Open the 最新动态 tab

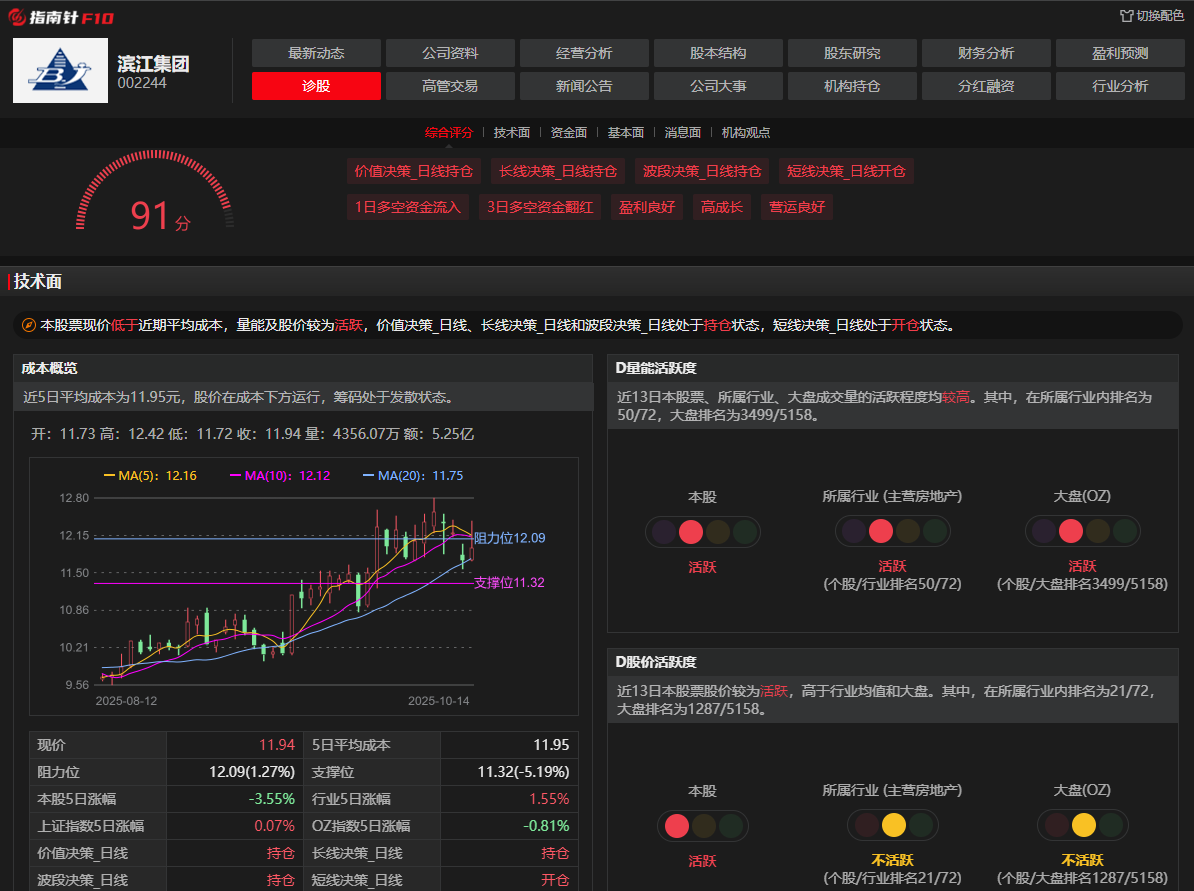point(316,53)
